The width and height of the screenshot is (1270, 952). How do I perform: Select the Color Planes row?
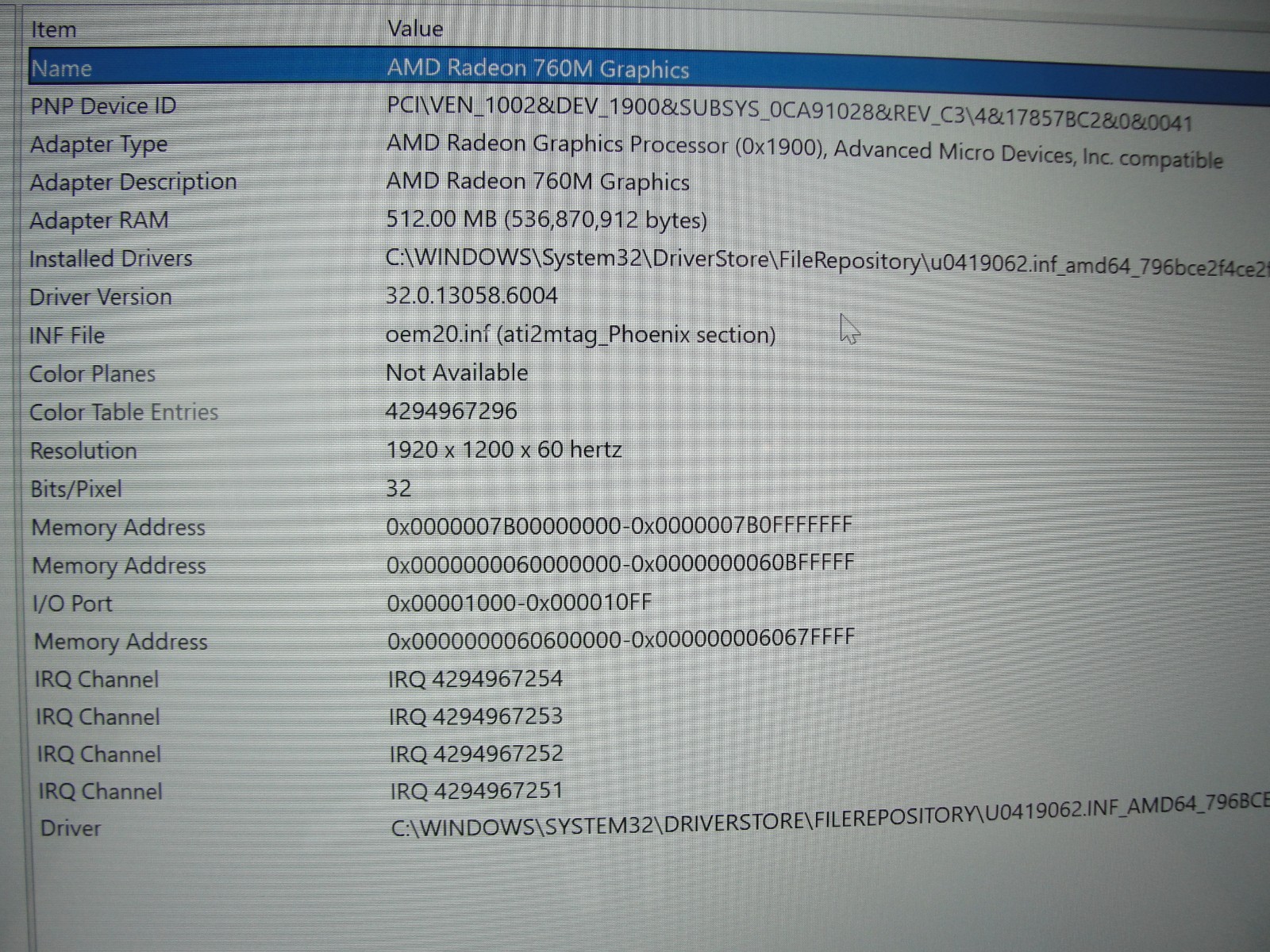(92, 374)
